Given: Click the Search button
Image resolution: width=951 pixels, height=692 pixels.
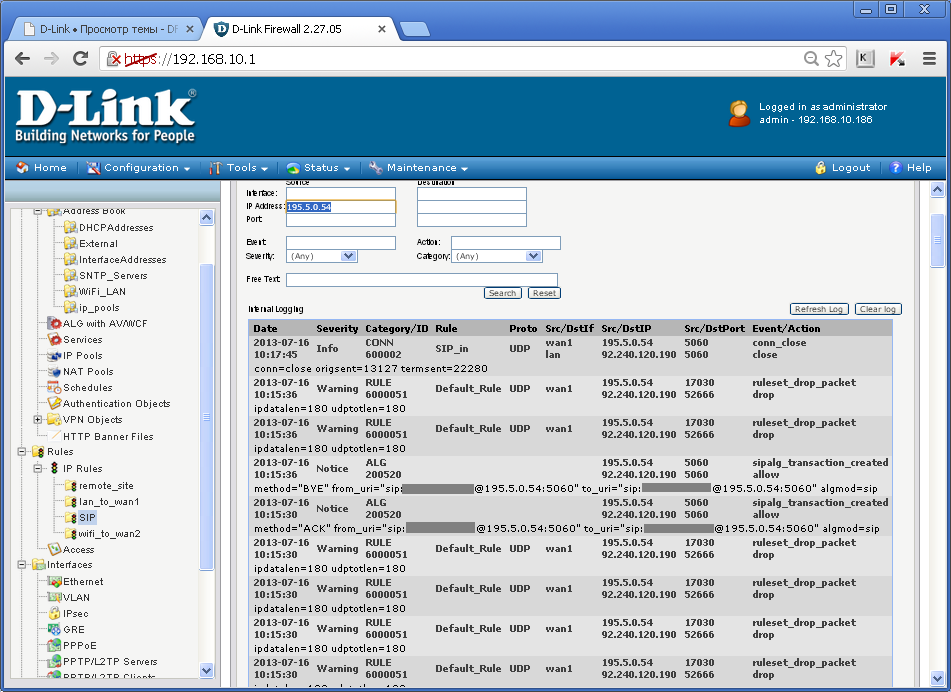Looking at the screenshot, I should [502, 293].
